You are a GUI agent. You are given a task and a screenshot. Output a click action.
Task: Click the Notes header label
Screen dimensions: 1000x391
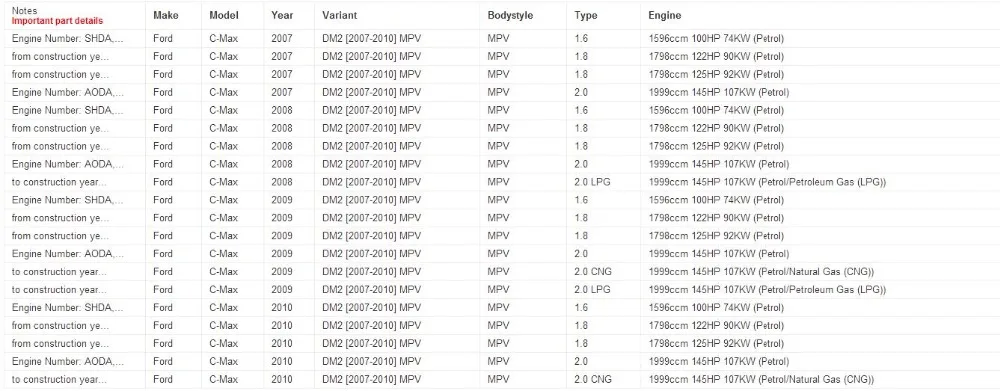tap(24, 11)
